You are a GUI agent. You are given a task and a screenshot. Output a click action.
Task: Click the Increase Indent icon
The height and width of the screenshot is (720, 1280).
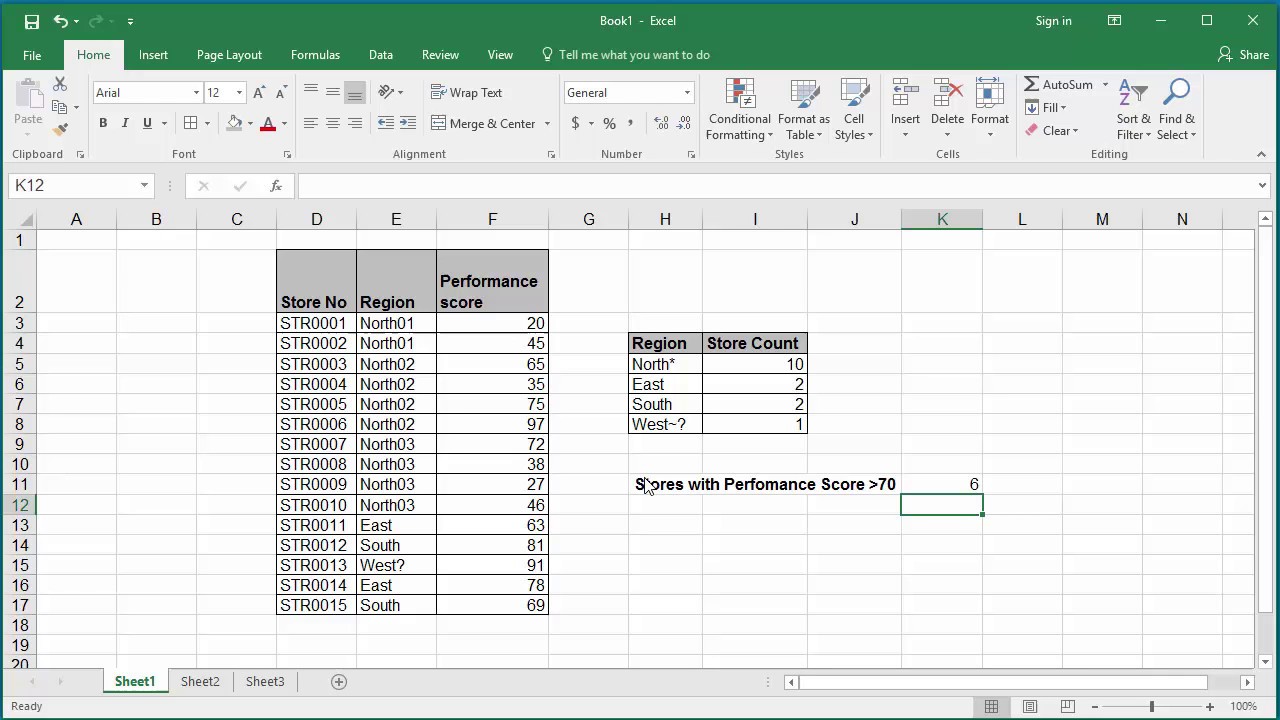coord(408,123)
